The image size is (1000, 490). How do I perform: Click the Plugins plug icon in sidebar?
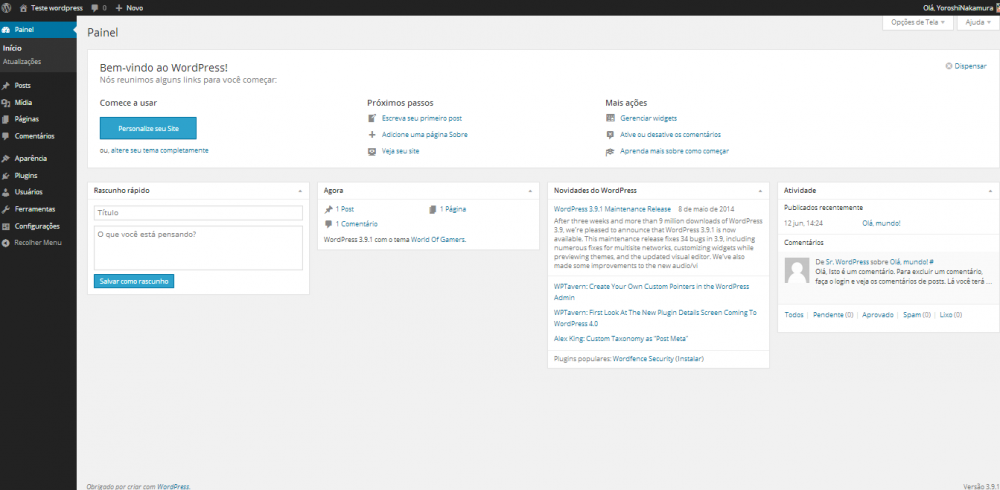click(7, 175)
